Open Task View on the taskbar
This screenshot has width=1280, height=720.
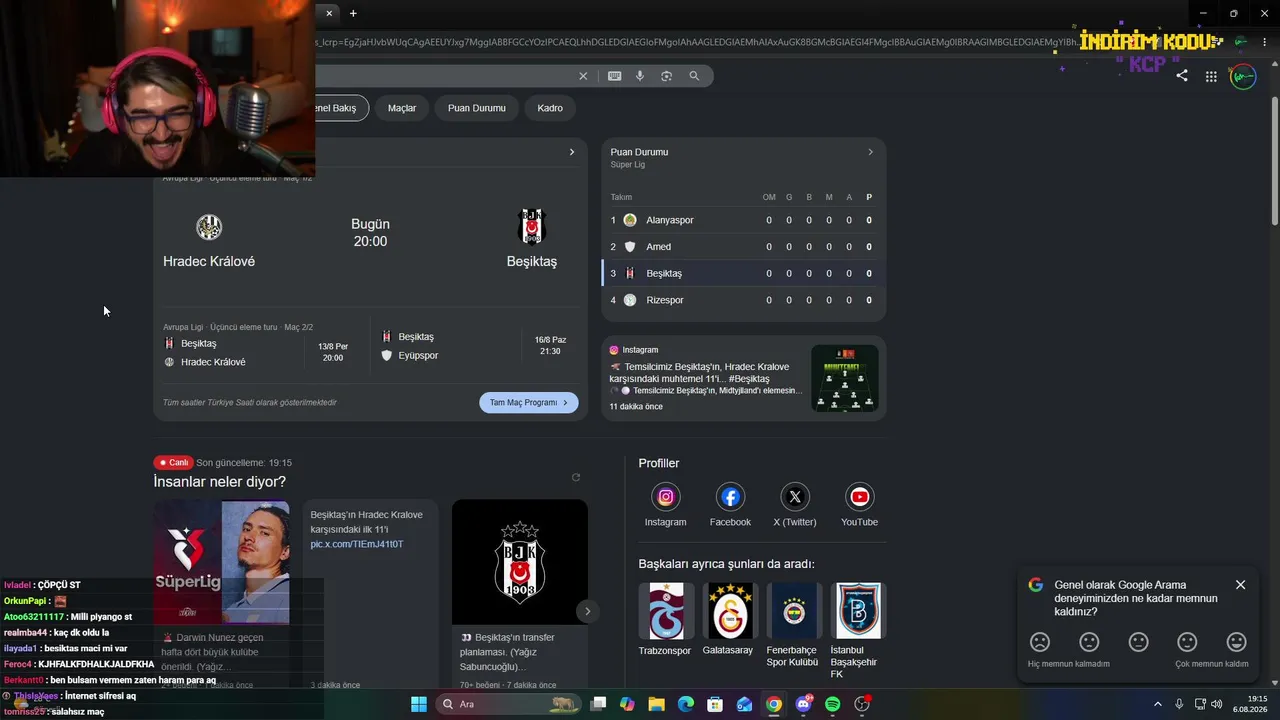[598, 704]
